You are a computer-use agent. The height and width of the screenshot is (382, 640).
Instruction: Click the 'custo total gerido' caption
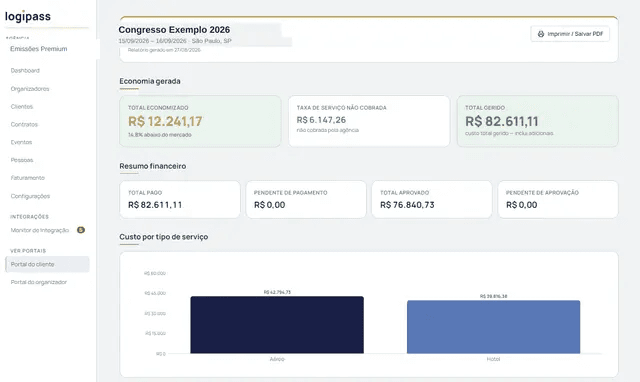509,133
